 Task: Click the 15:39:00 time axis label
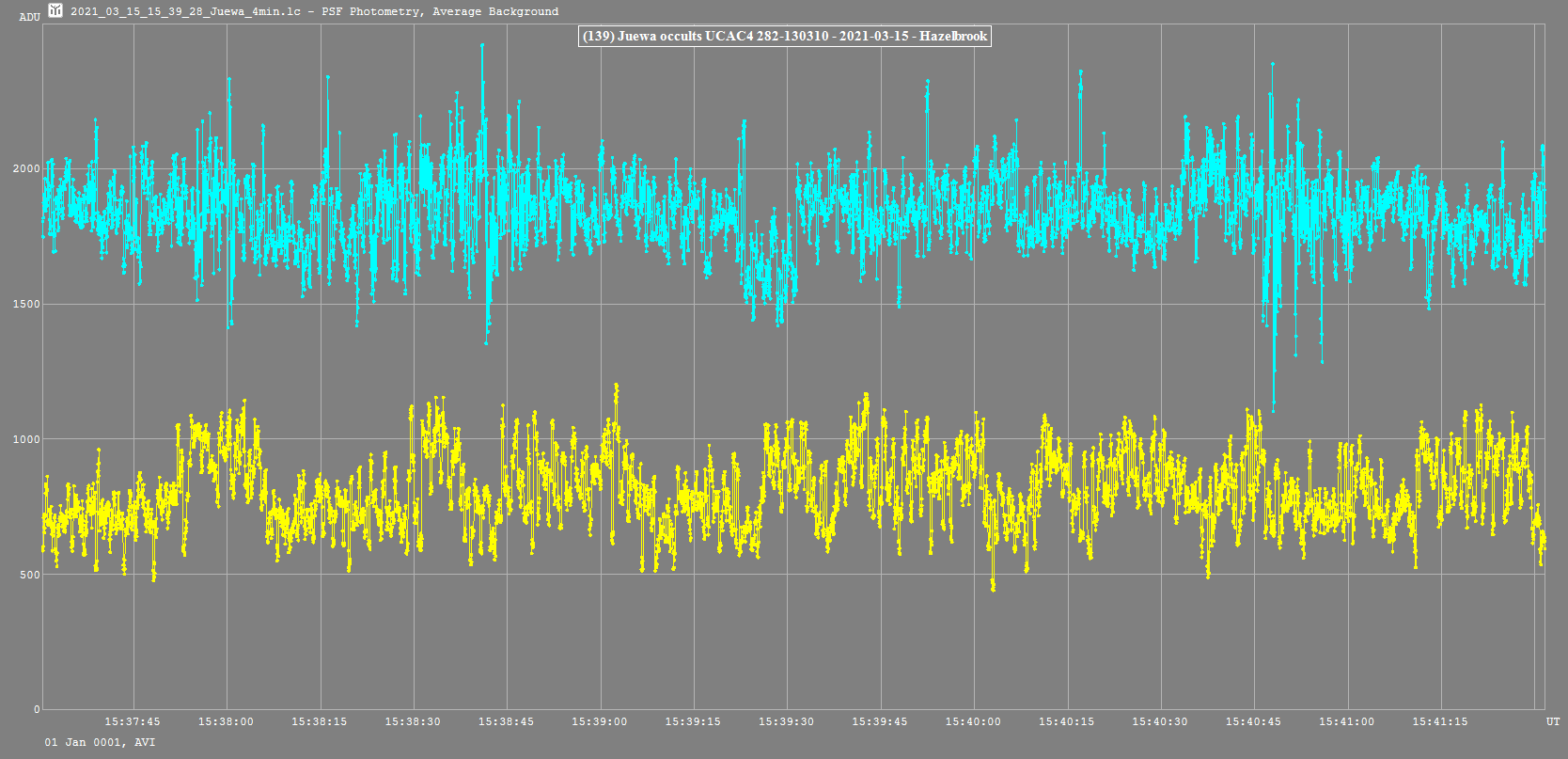(x=600, y=721)
